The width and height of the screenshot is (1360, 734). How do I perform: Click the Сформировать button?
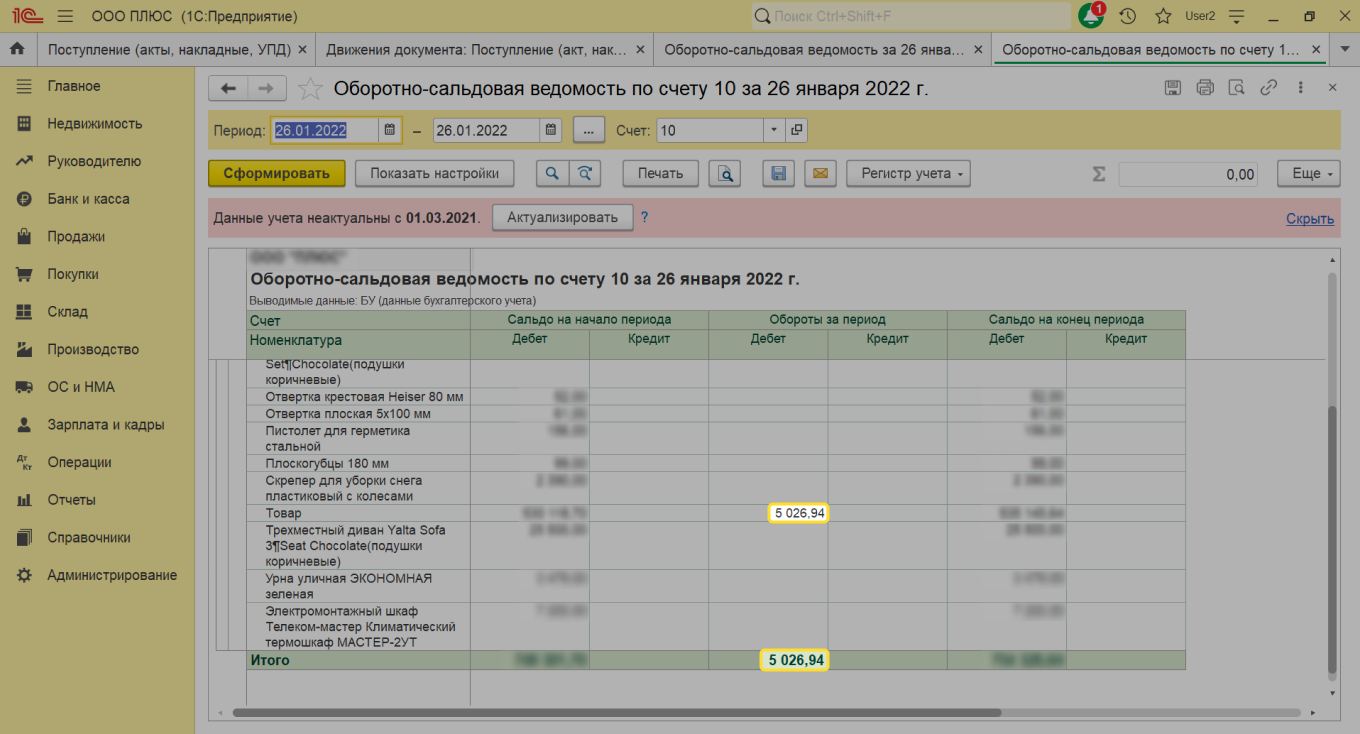pyautogui.click(x=276, y=174)
